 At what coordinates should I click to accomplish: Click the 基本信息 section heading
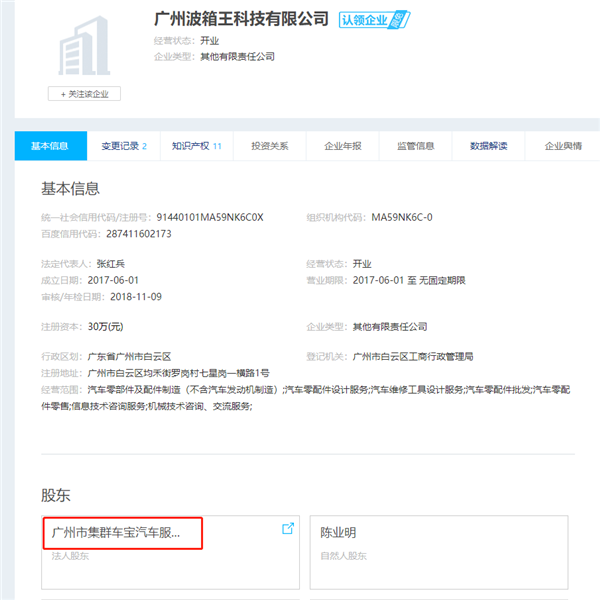(70, 189)
